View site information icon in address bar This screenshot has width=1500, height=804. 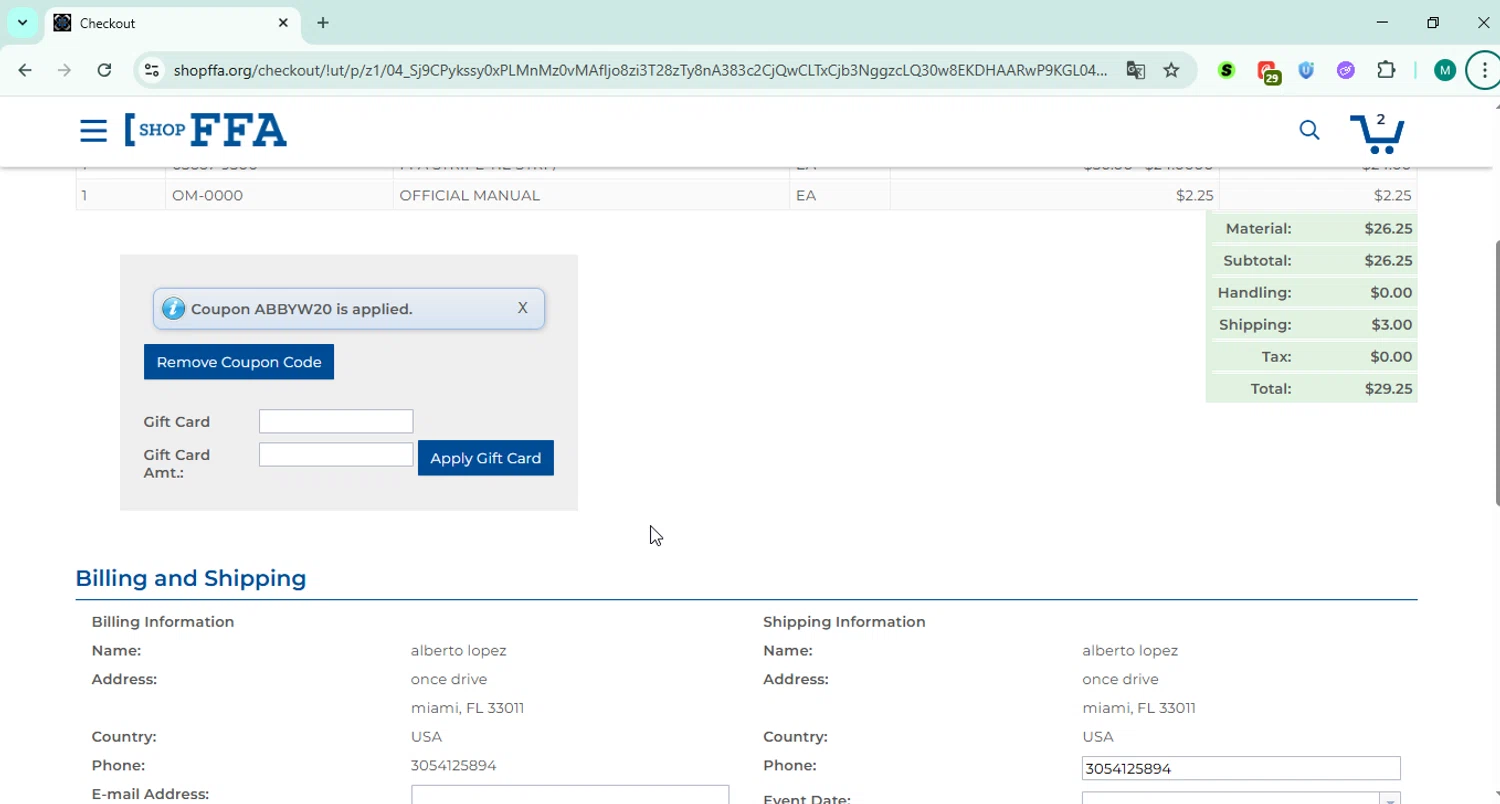click(151, 70)
